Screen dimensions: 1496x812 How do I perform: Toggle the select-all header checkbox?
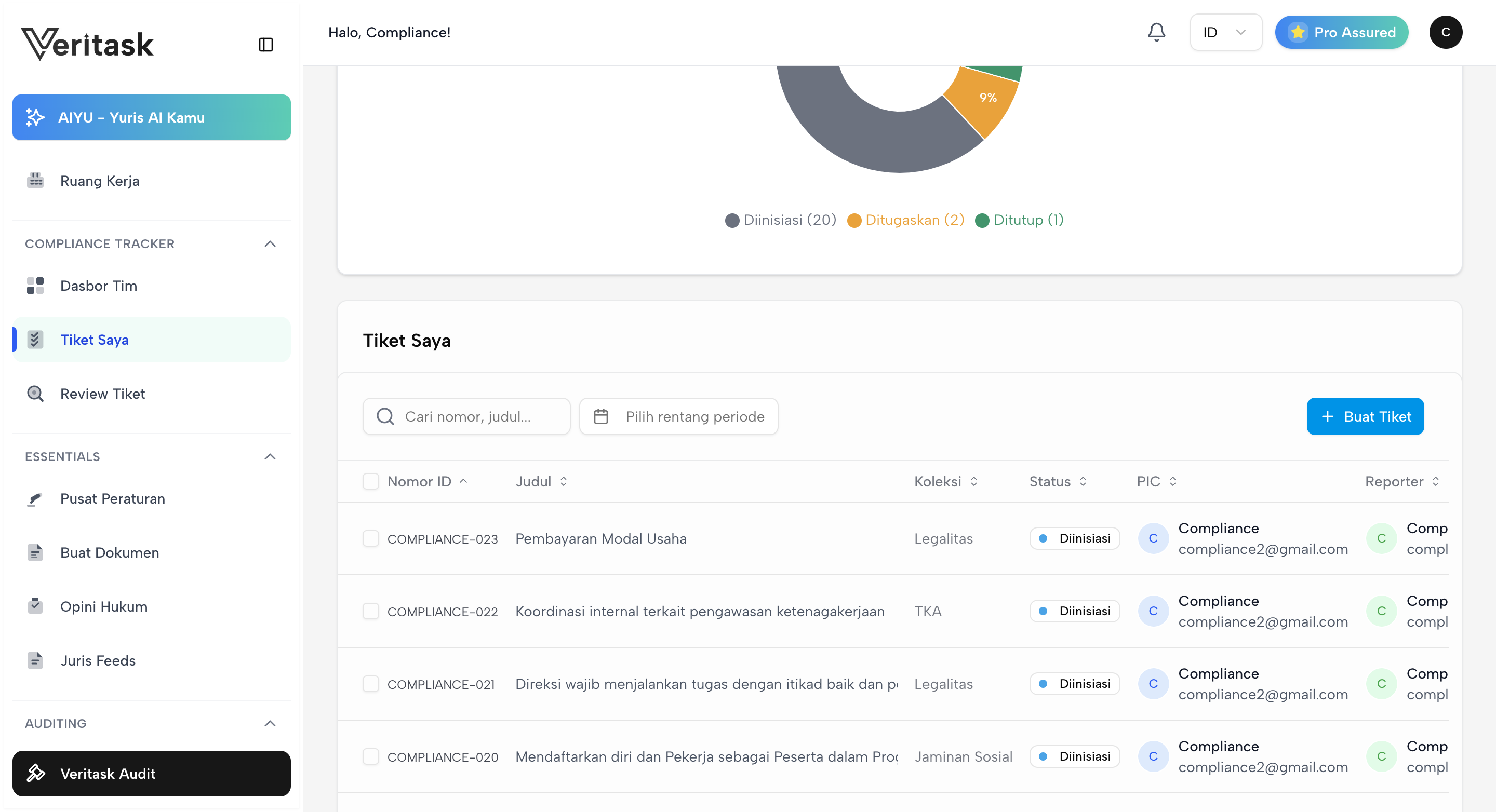pyautogui.click(x=370, y=481)
